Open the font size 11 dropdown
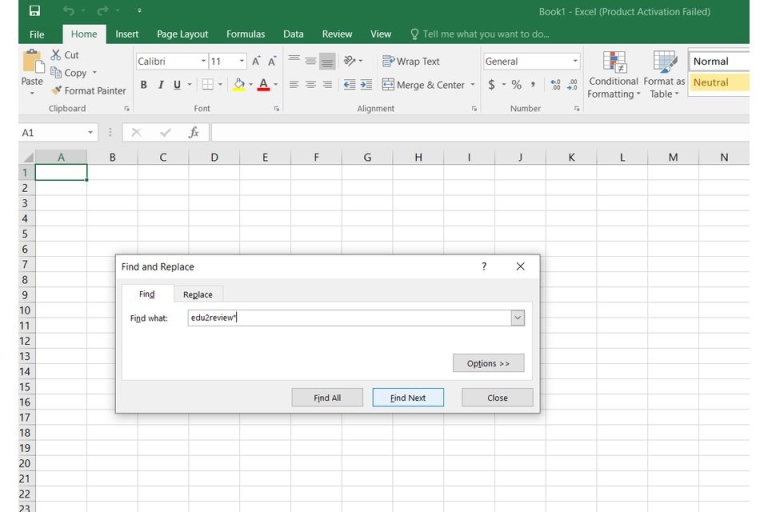 [242, 61]
